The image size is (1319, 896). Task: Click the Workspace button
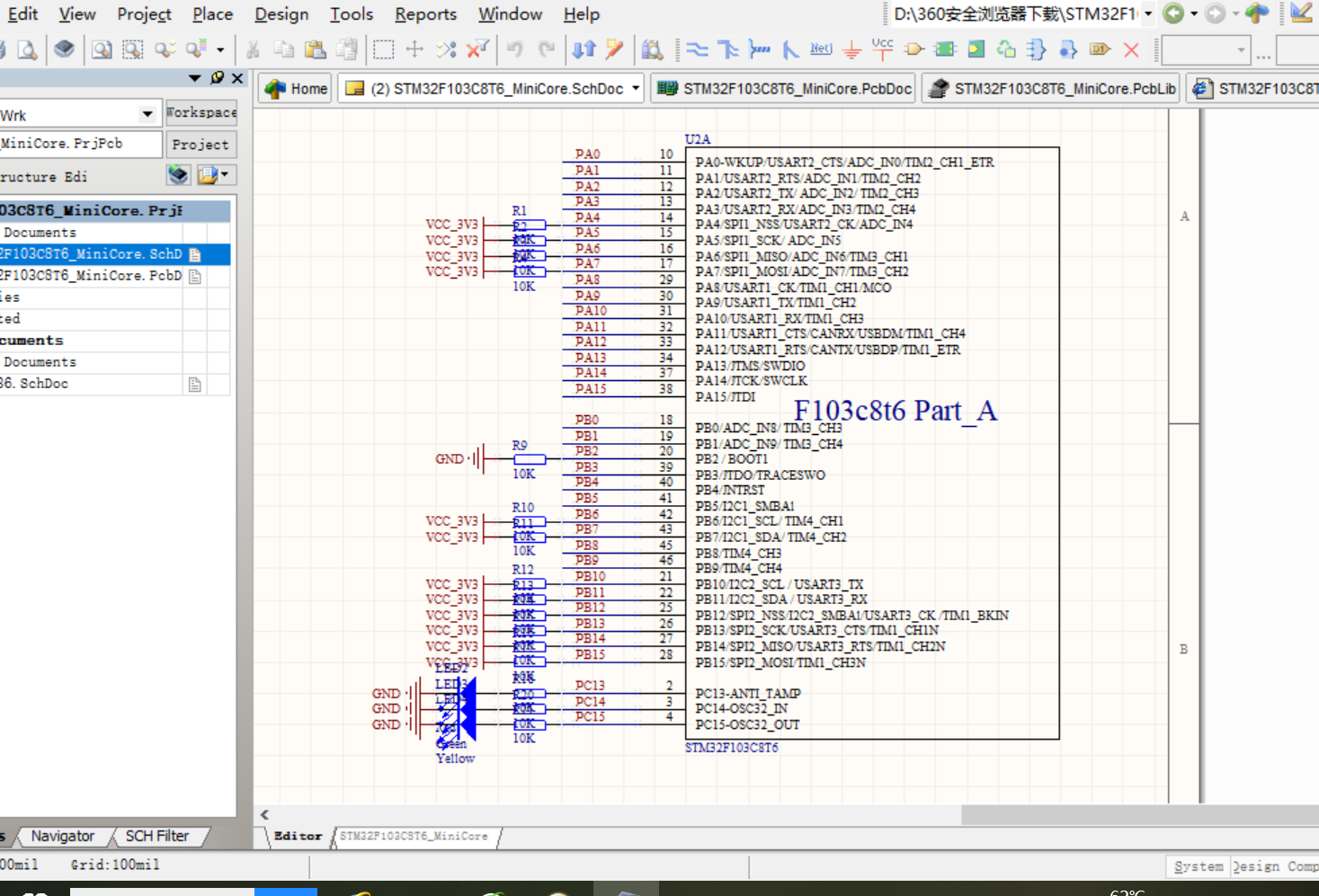coord(201,112)
